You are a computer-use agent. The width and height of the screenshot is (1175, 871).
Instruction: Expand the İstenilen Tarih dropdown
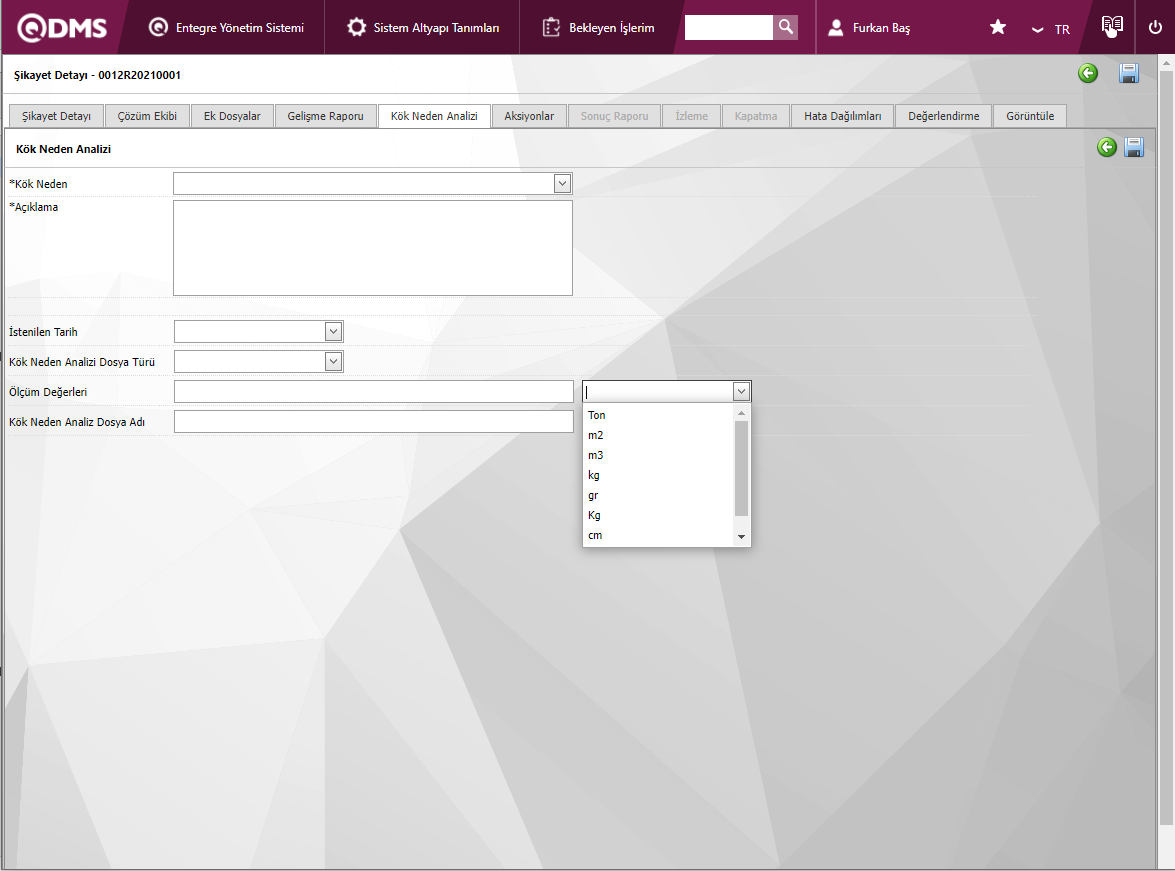[x=333, y=331]
